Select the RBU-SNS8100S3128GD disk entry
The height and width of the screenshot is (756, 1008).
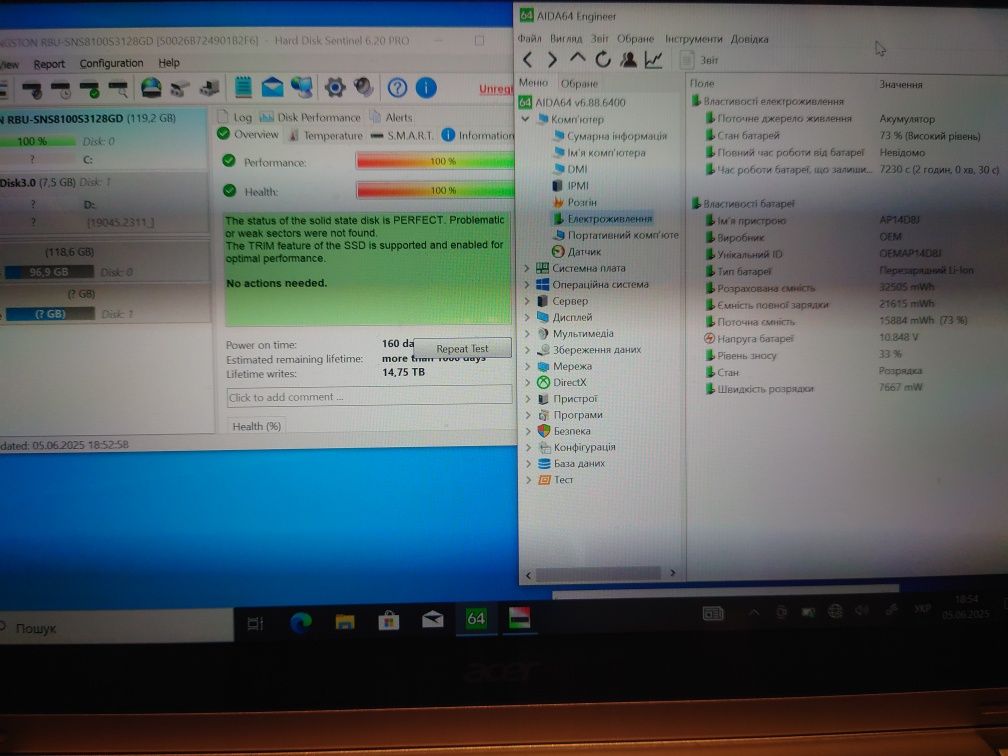pos(103,138)
